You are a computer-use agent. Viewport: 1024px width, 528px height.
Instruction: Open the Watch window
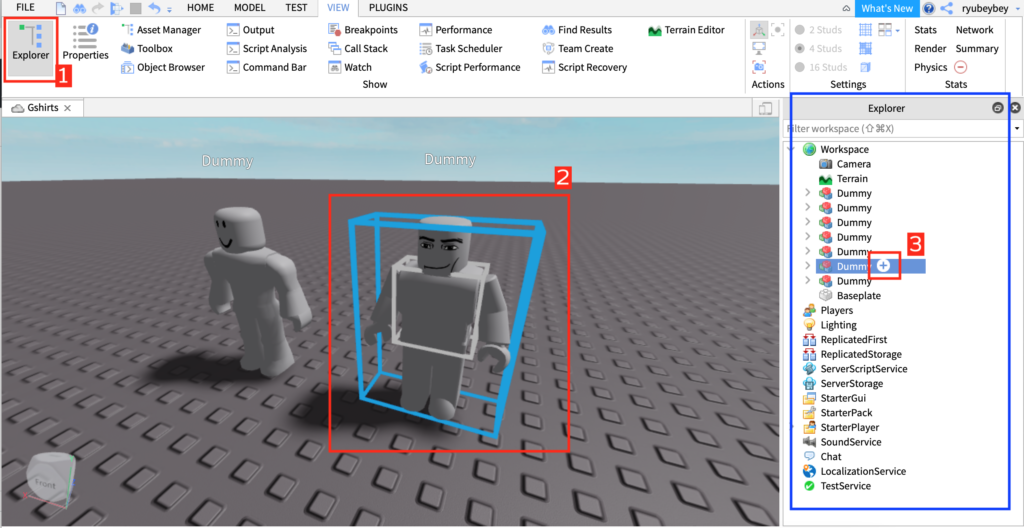[x=350, y=67]
